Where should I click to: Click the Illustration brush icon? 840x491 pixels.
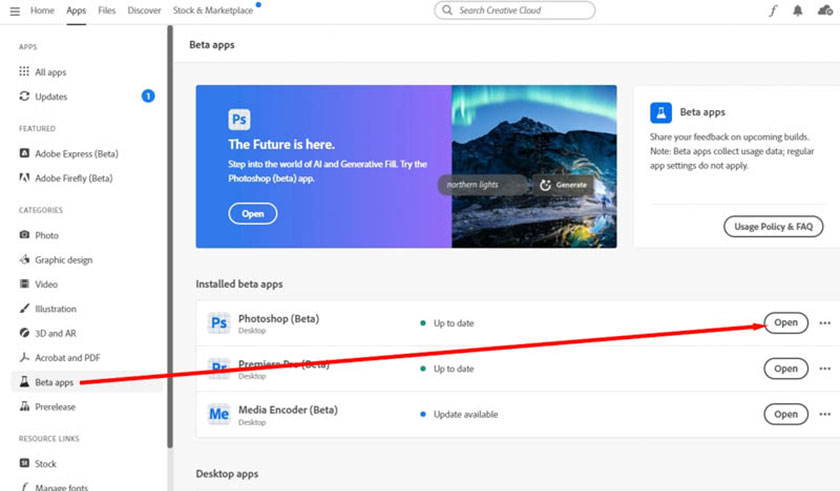tap(24, 308)
